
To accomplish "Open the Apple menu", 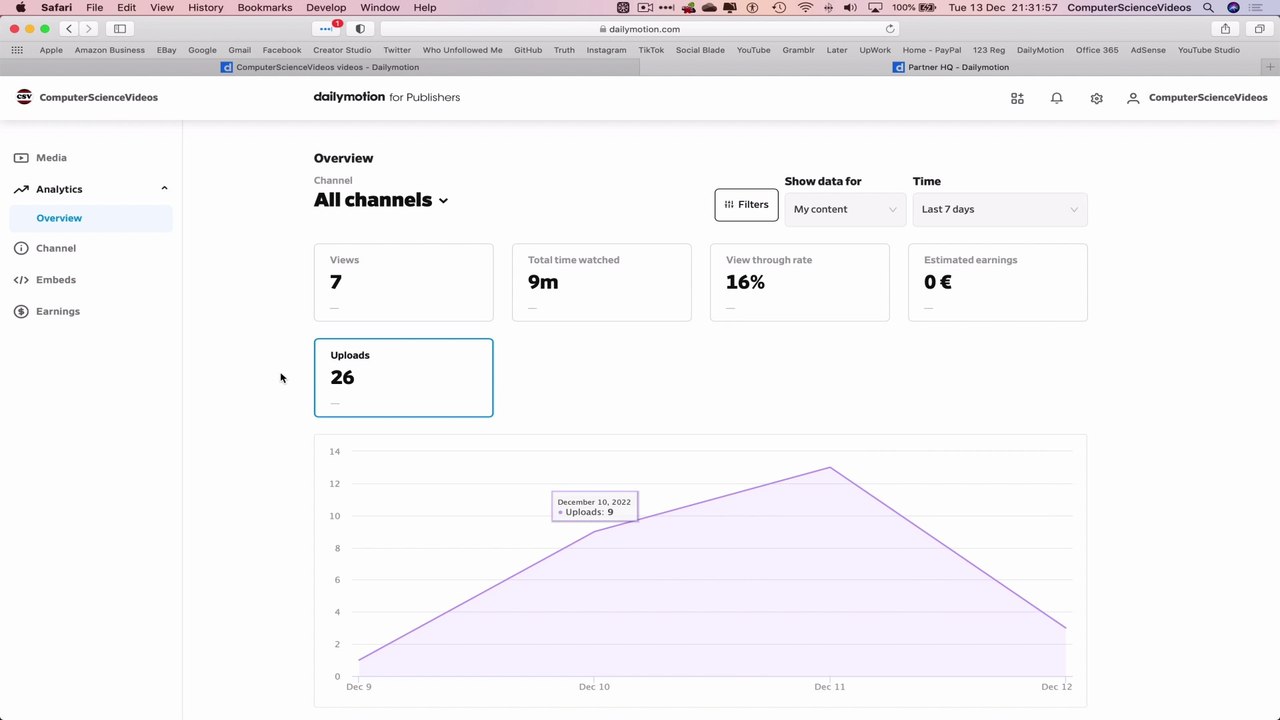I will tap(20, 7).
